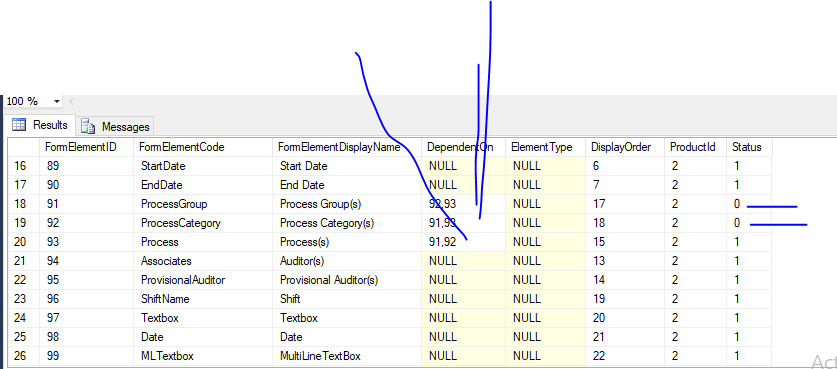Select the DisplayOrder column header
The height and width of the screenshot is (369, 837).
[x=625, y=147]
